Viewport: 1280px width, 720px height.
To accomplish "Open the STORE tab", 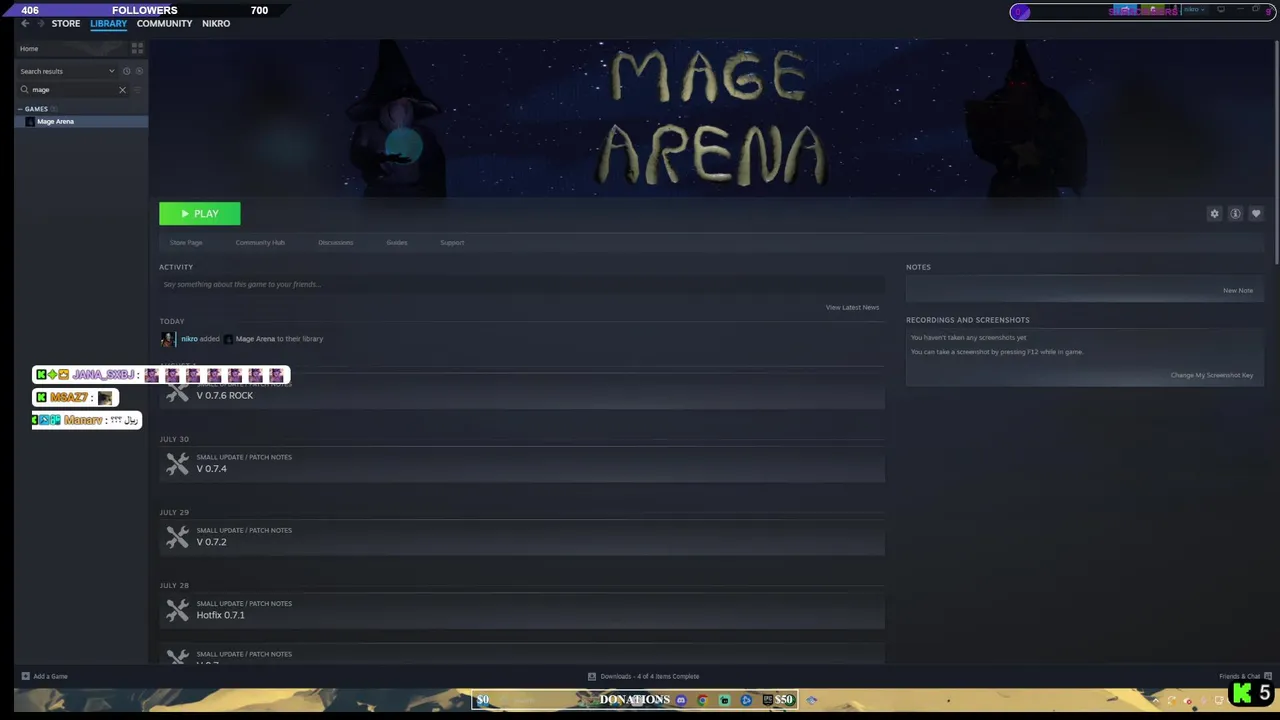I will 66,23.
